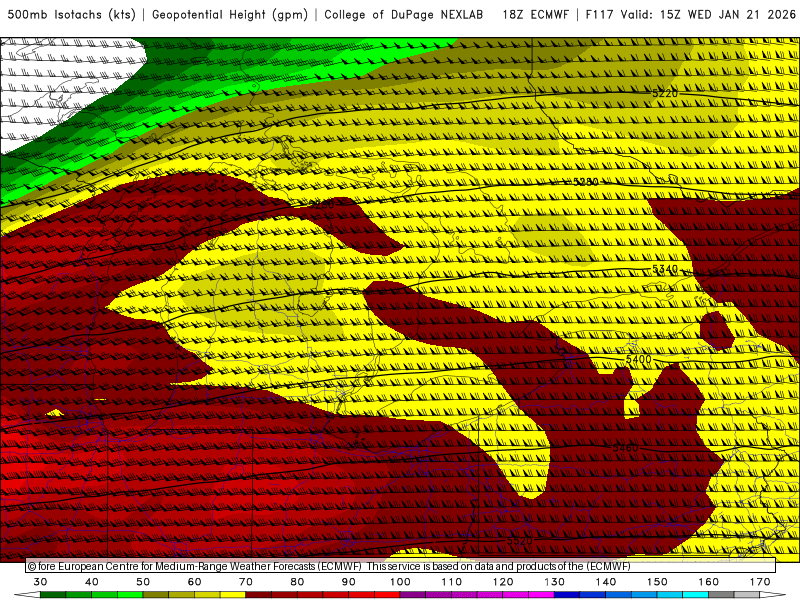Viewport: 800px width, 600px height.
Task: Click the '110' colorbar scale label
Action: click(x=452, y=582)
